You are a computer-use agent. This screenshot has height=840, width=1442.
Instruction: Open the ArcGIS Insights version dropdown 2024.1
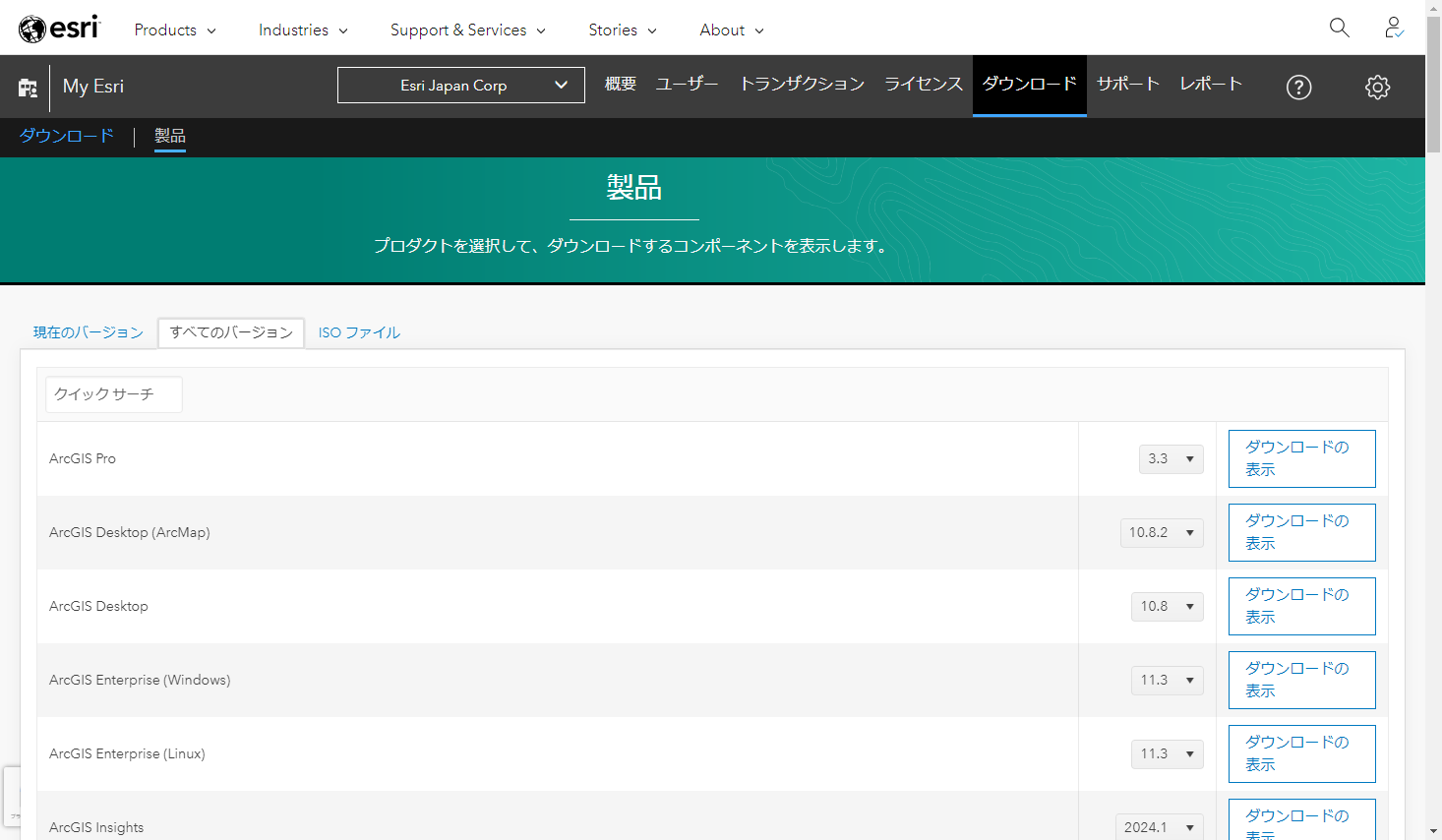1160,827
